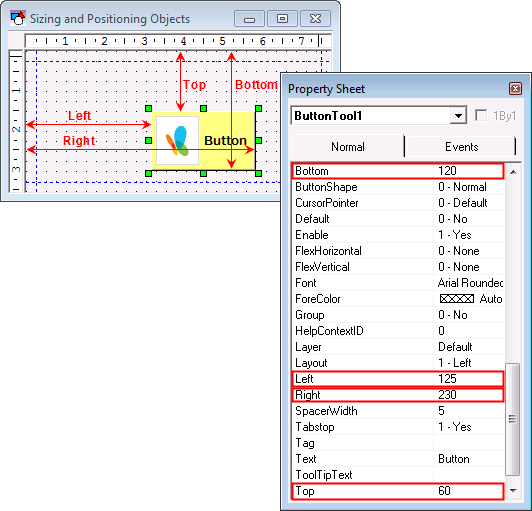Close the Sizing and Positioning Objects window
Image resolution: width=532 pixels, height=511 pixels.
coord(316,18)
